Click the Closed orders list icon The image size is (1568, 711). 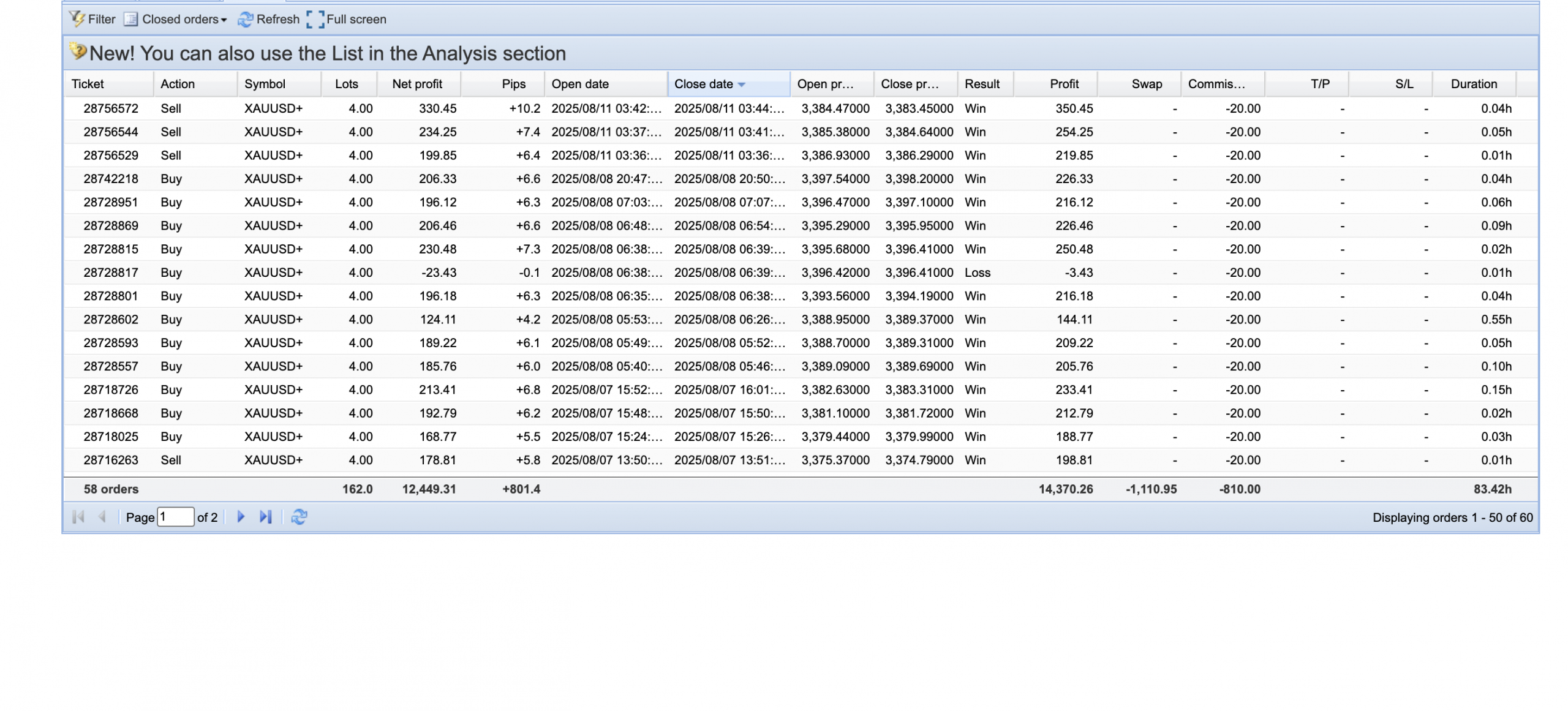(x=130, y=19)
